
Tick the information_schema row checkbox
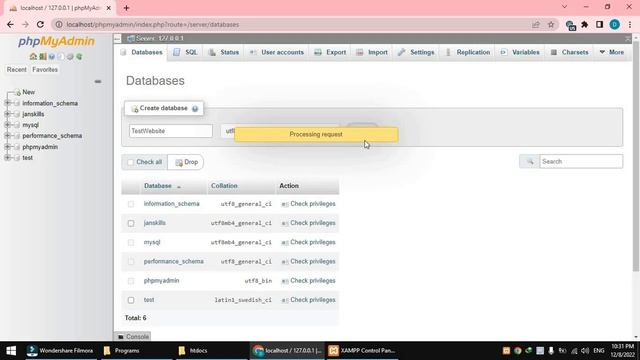point(131,204)
